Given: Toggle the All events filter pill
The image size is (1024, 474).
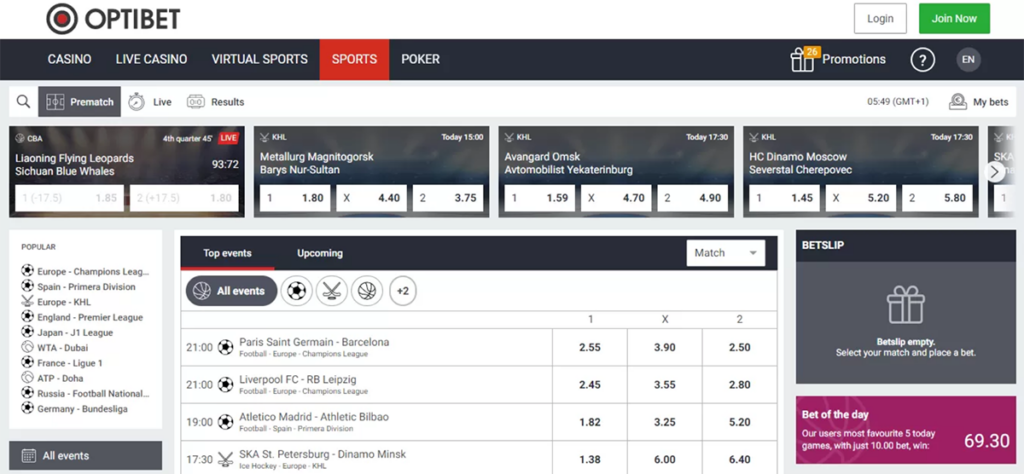Looking at the screenshot, I should click(229, 291).
